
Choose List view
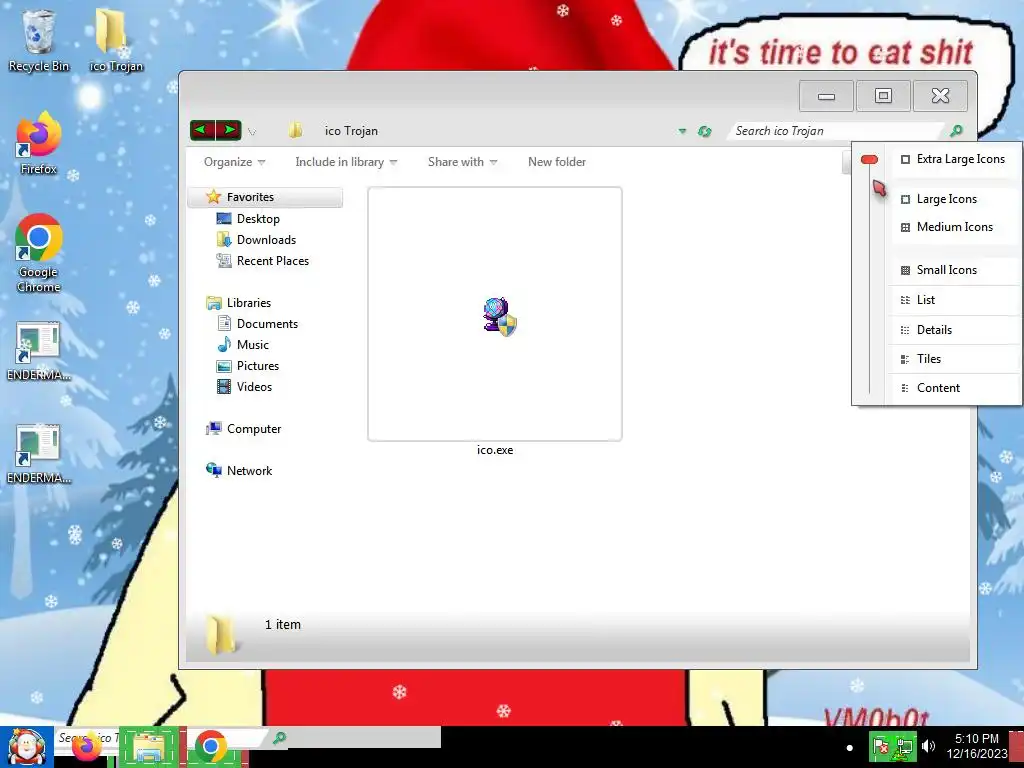pyautogui.click(x=953, y=300)
